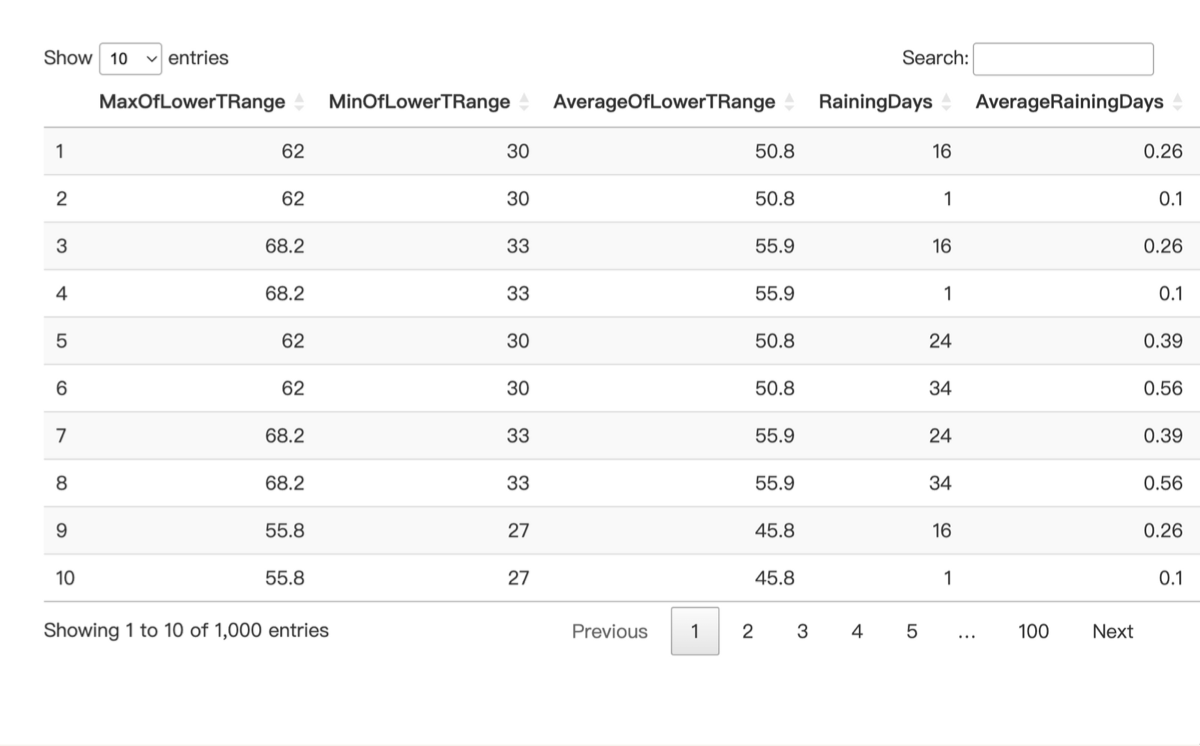Jump to last page 100
Image resolution: width=1200 pixels, height=746 pixels.
[x=1033, y=631]
